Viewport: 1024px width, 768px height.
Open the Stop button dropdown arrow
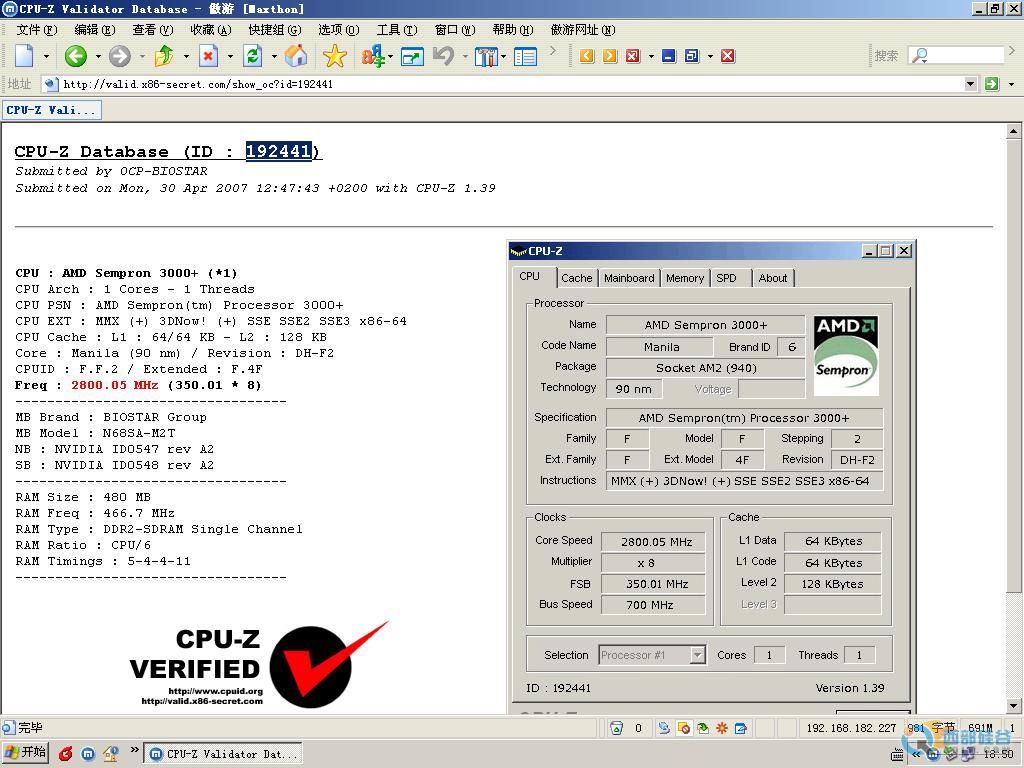tap(230, 57)
